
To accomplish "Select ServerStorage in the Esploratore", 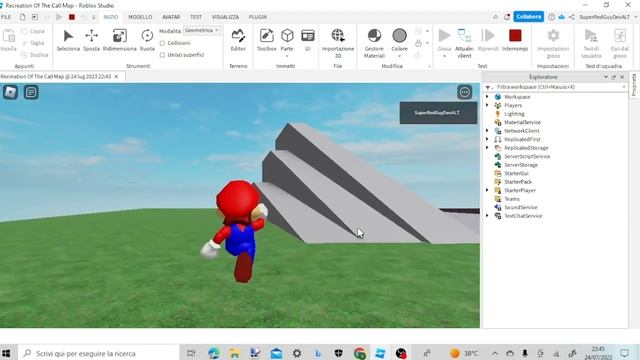I will [521, 165].
